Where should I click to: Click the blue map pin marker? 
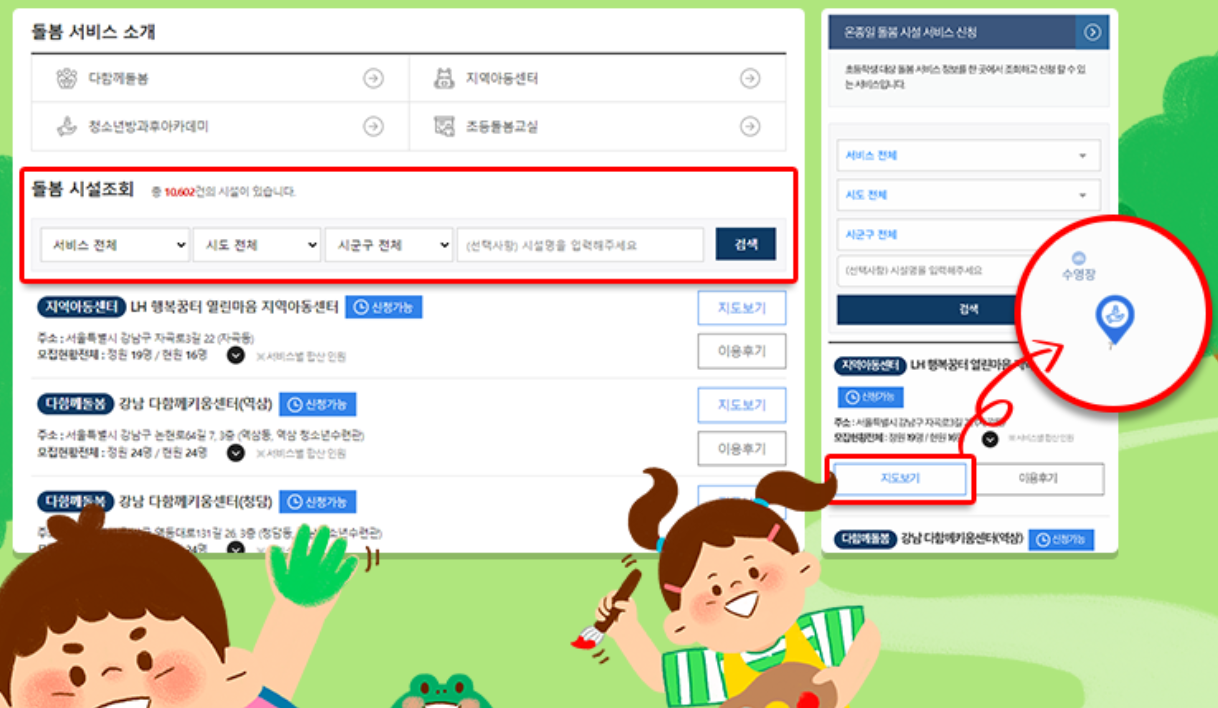pos(1114,319)
